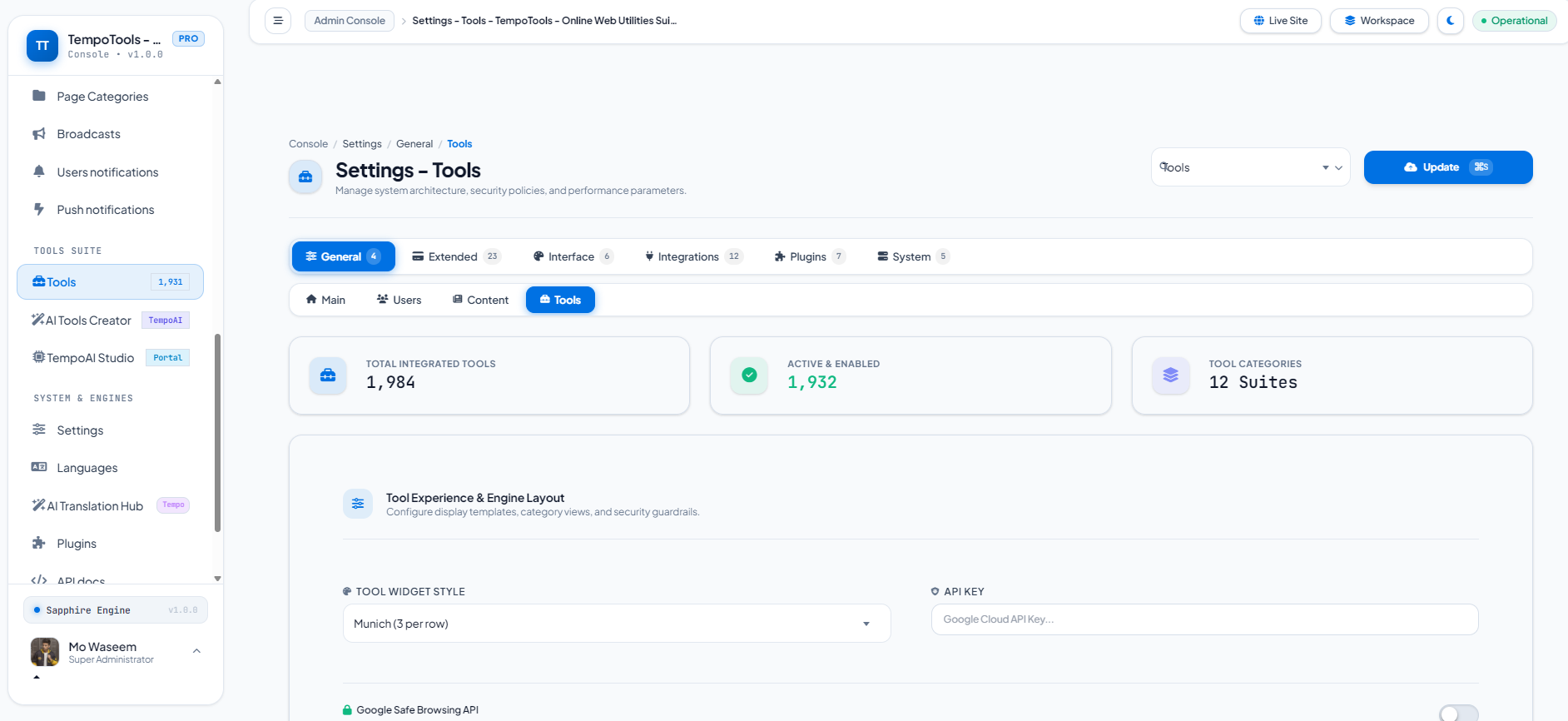Open the Live Site button
The image size is (1568, 721).
pos(1281,21)
